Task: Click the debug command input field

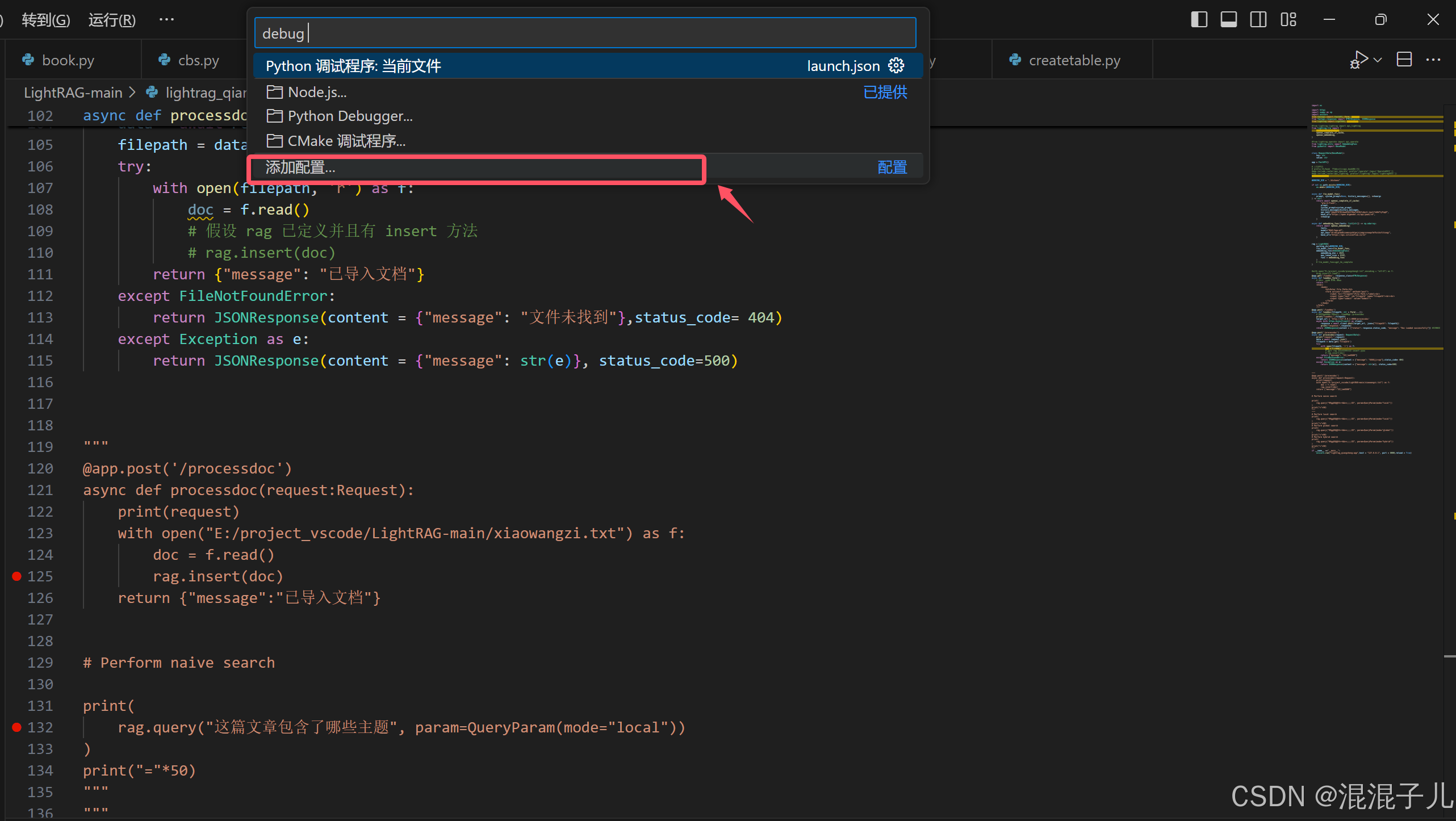Action: click(x=585, y=33)
